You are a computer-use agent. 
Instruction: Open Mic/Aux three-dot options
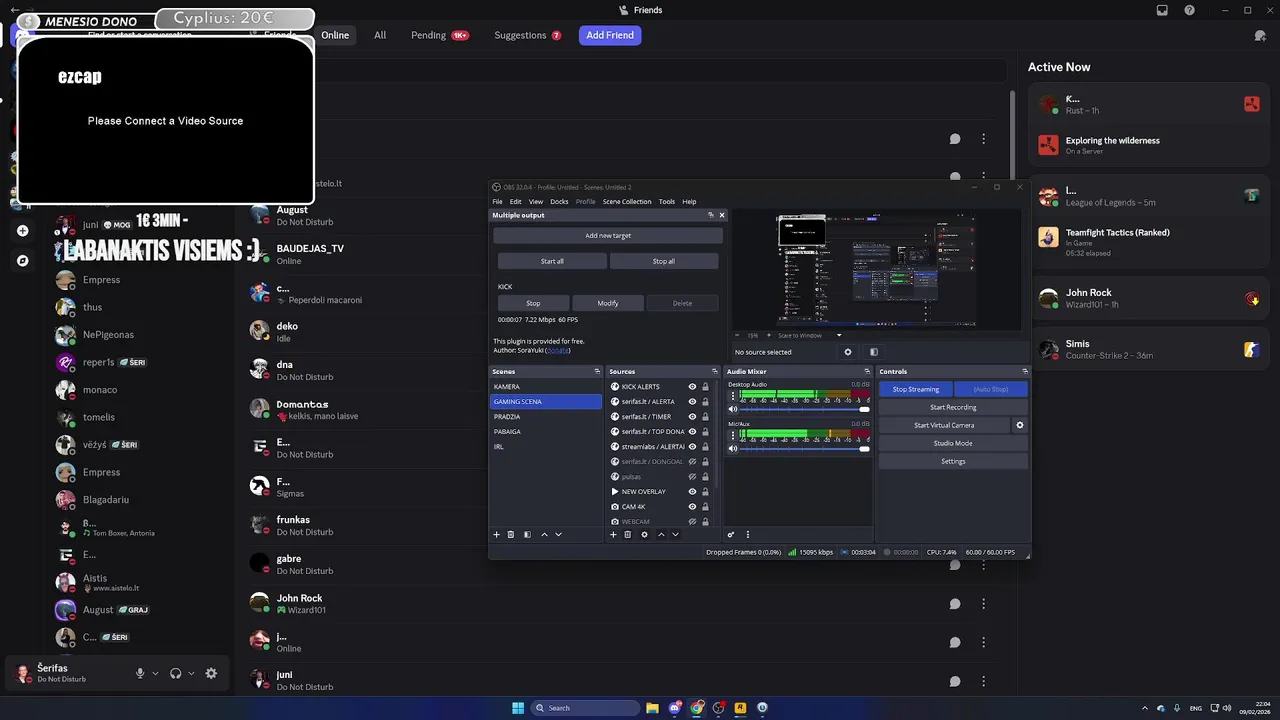tap(733, 435)
